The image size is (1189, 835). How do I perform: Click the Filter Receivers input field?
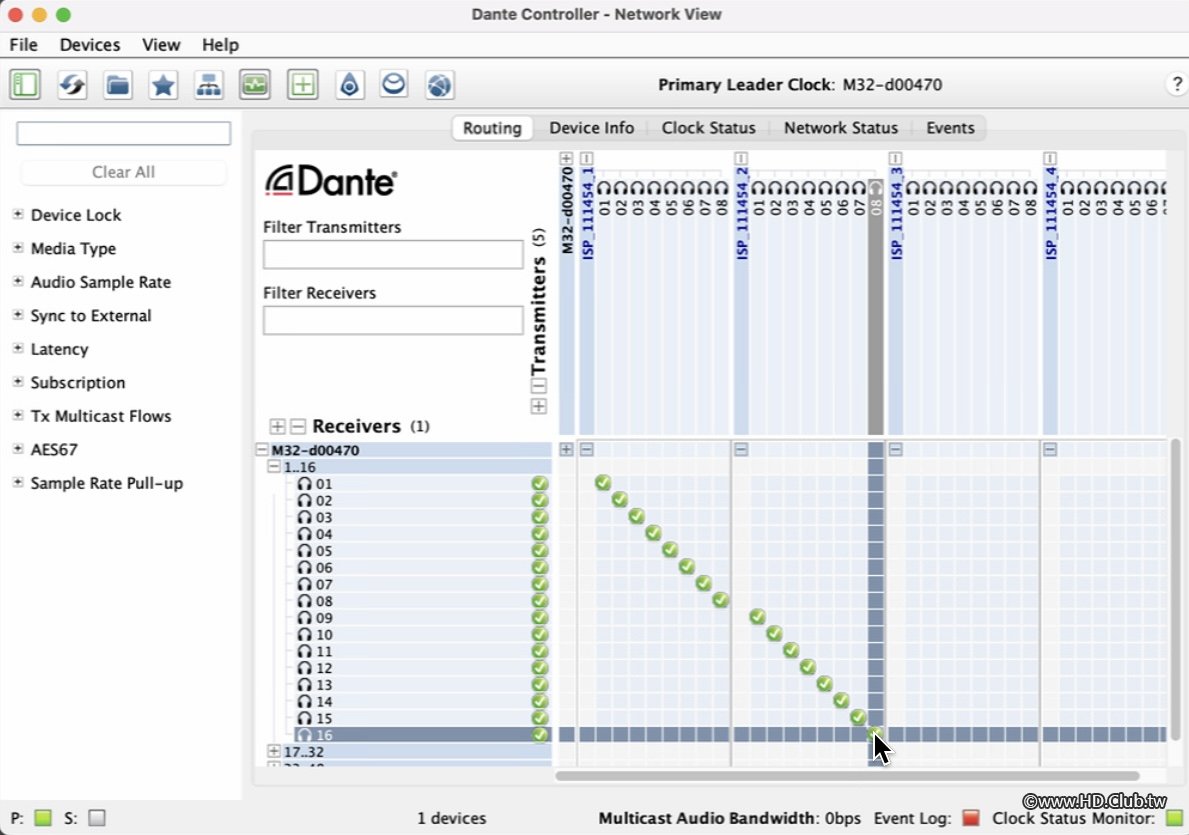[393, 320]
